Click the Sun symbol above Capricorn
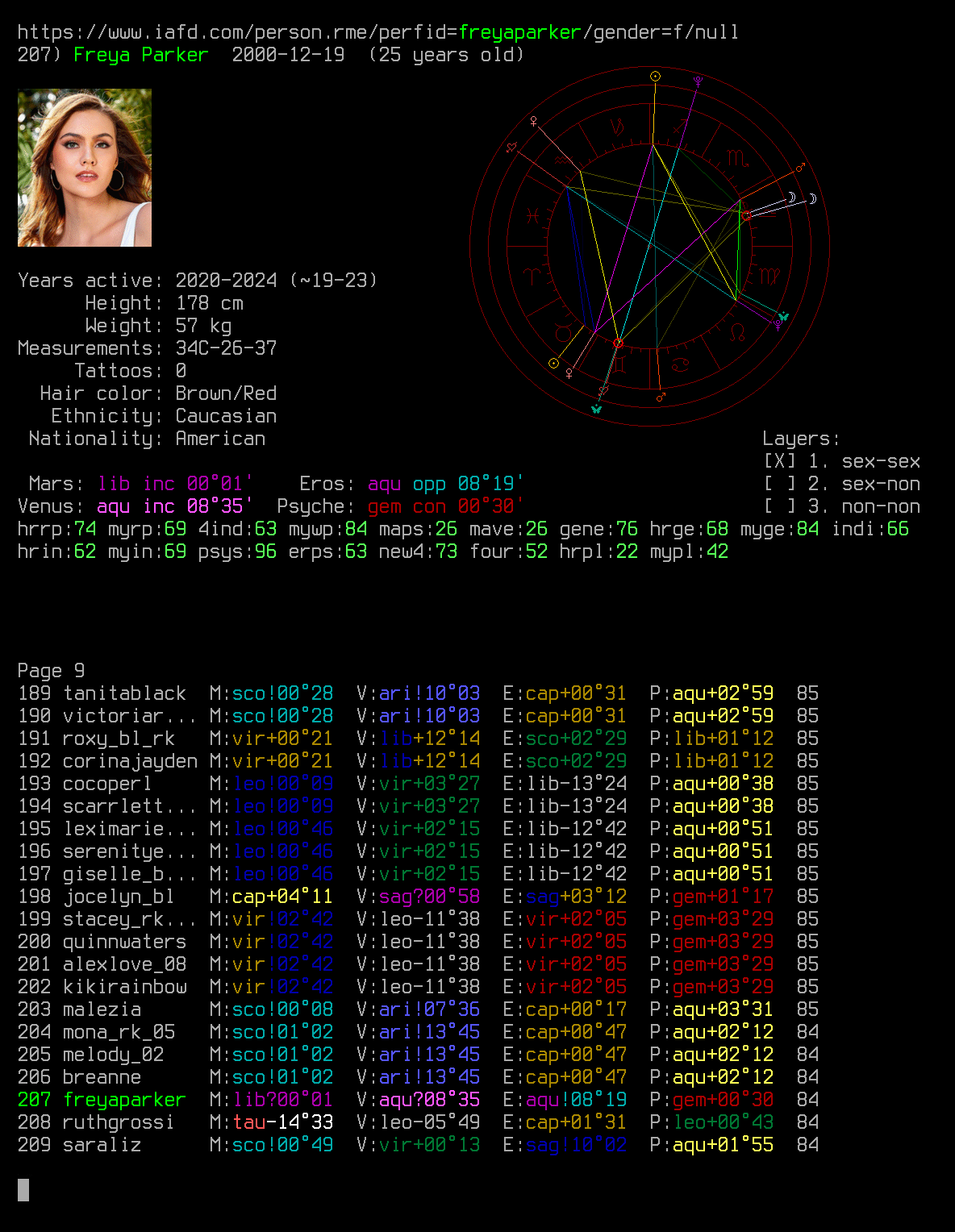 click(655, 77)
